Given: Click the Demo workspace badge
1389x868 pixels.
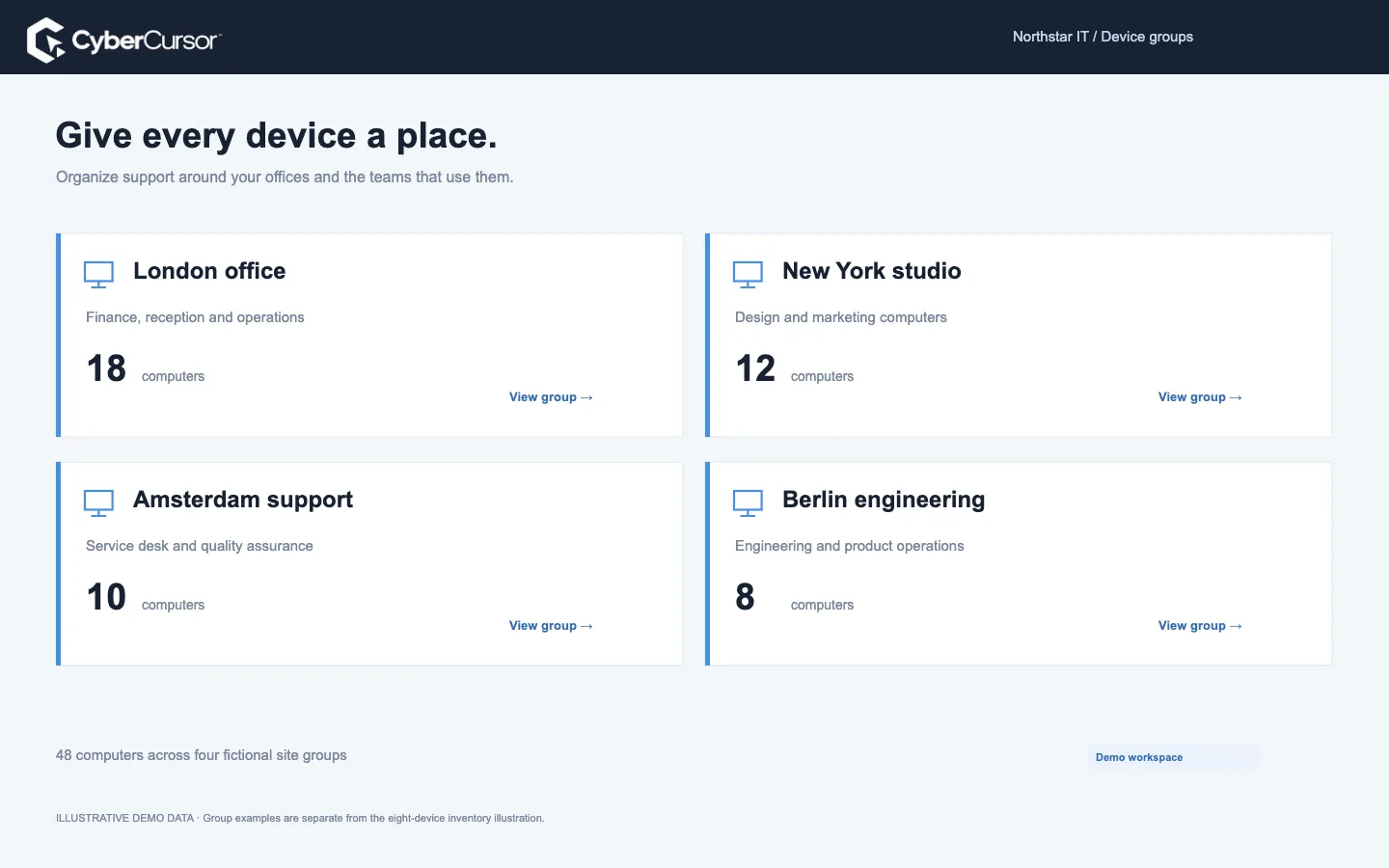Looking at the screenshot, I should coord(1174,757).
